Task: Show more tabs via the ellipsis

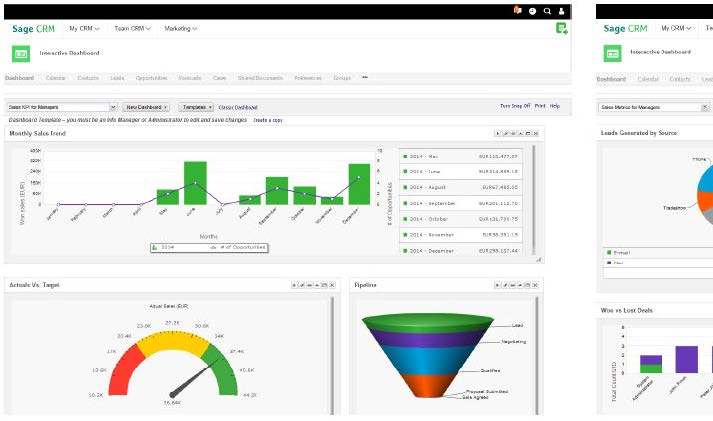Action: pos(365,78)
